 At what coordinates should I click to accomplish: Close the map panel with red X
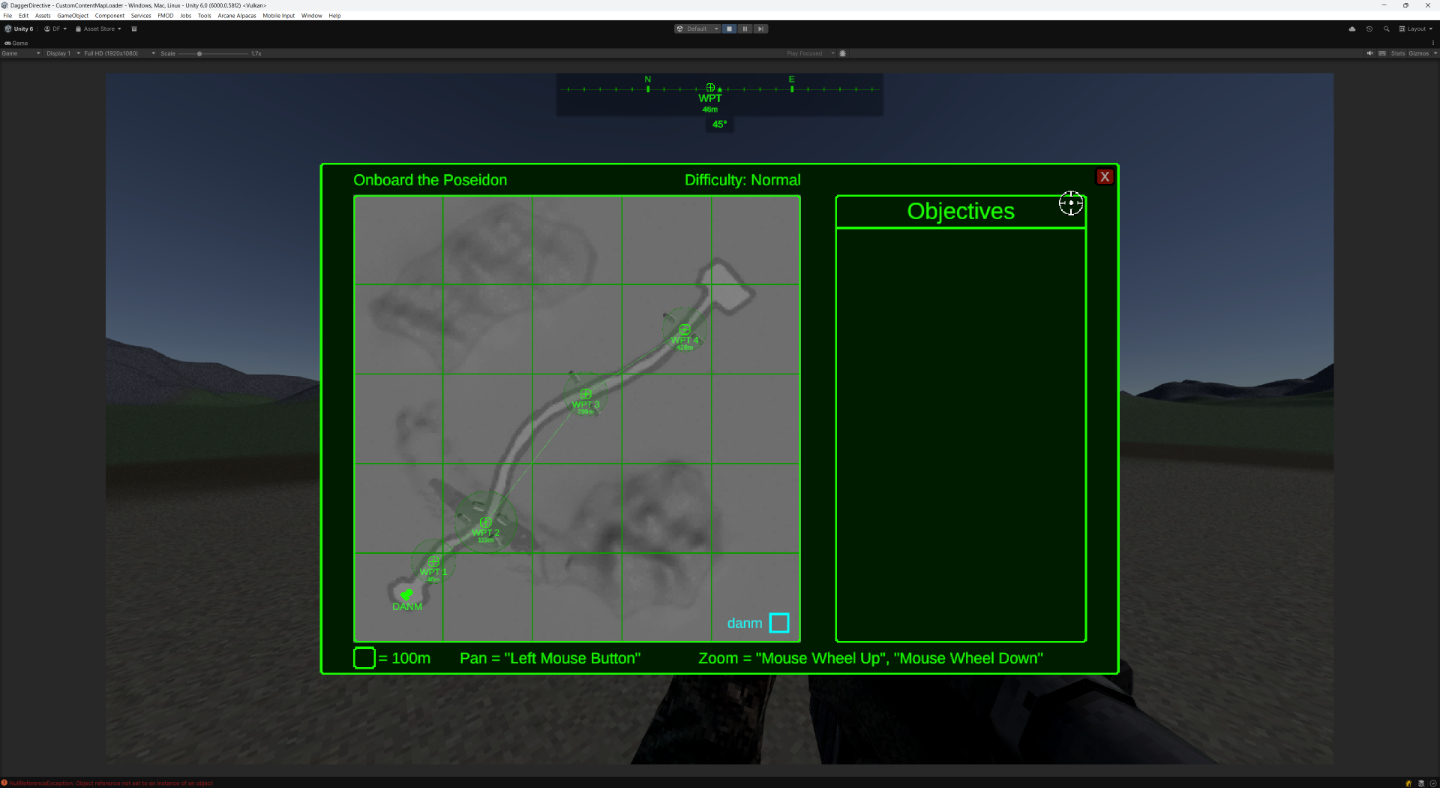[x=1105, y=177]
